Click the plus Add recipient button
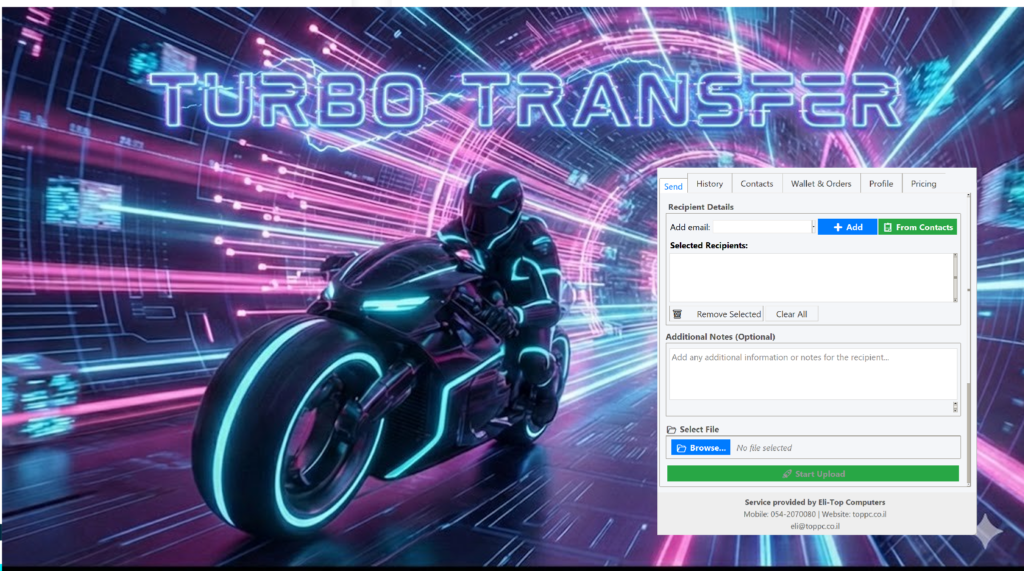This screenshot has width=1024, height=571. [847, 227]
